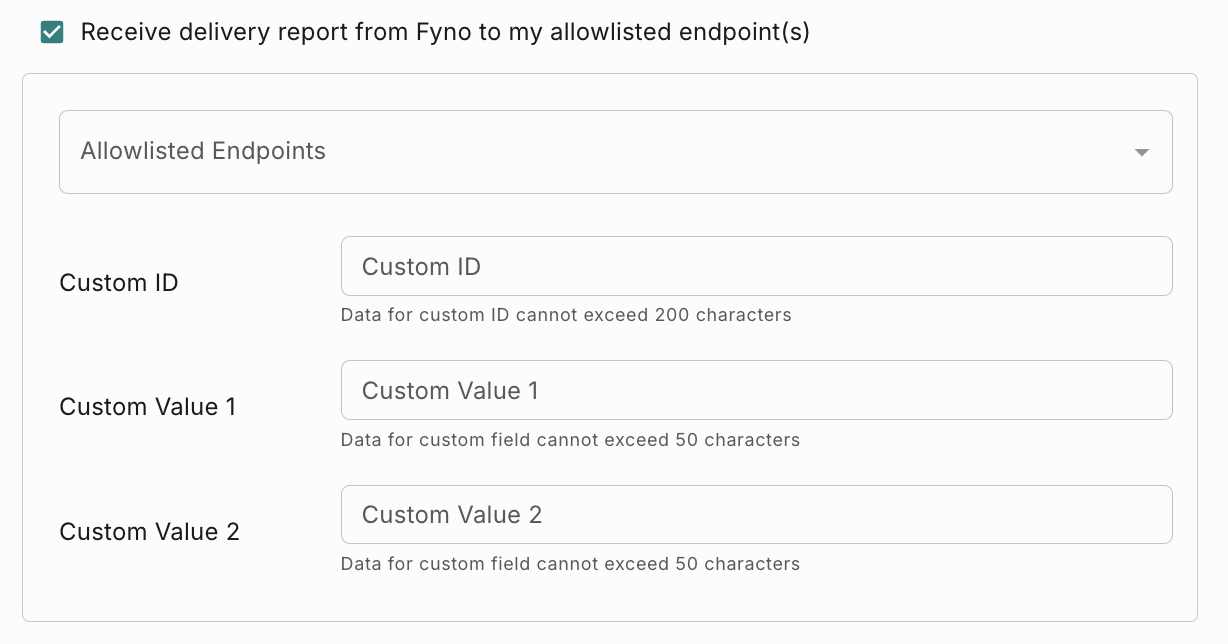This screenshot has width=1228, height=644.
Task: Click the helper text under Custom Value 2
Action: 570,564
